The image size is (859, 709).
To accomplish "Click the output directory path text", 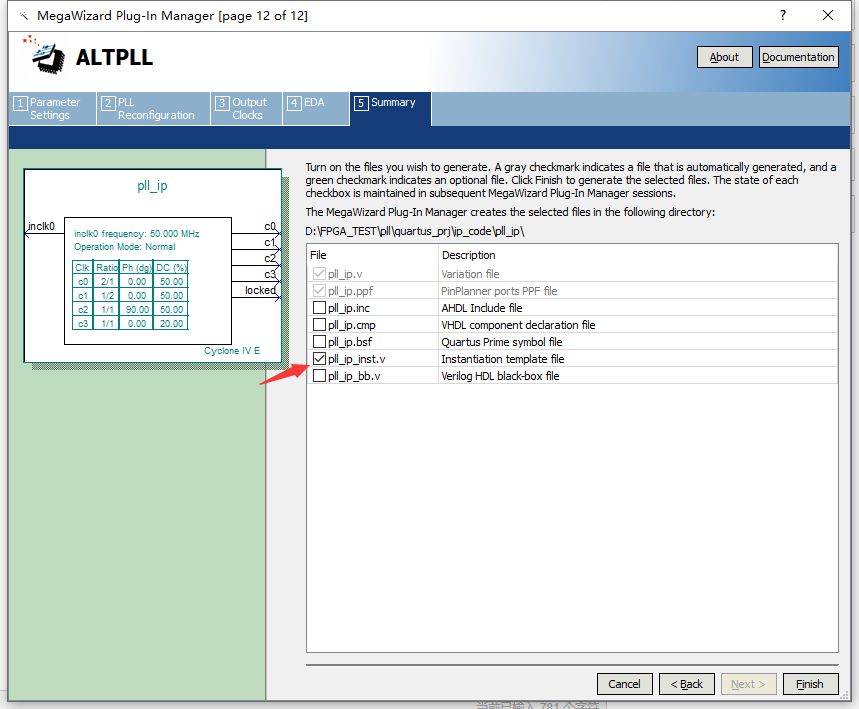I will [x=415, y=231].
